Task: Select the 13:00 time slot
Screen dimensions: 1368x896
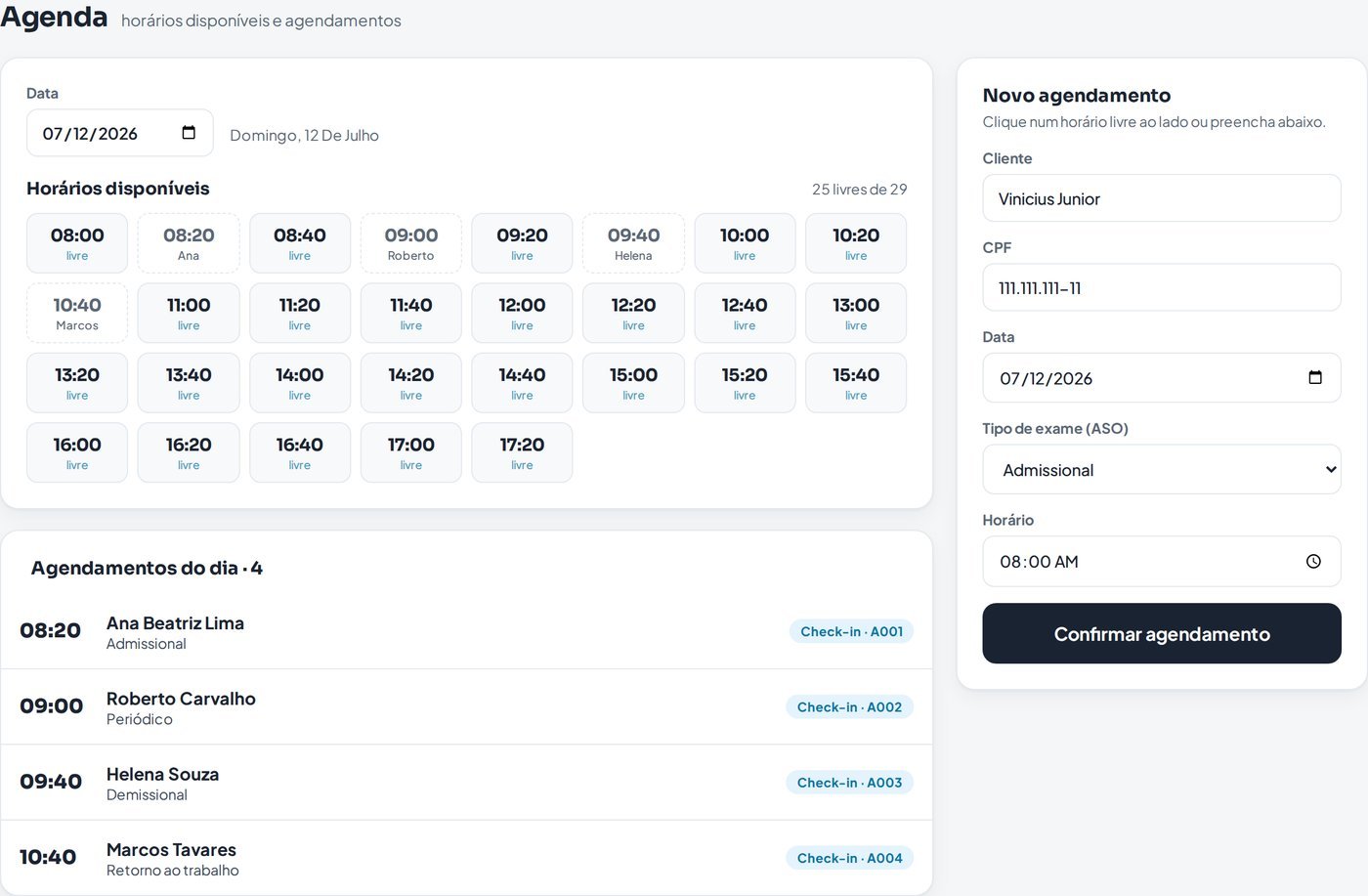Action: pyautogui.click(x=856, y=313)
